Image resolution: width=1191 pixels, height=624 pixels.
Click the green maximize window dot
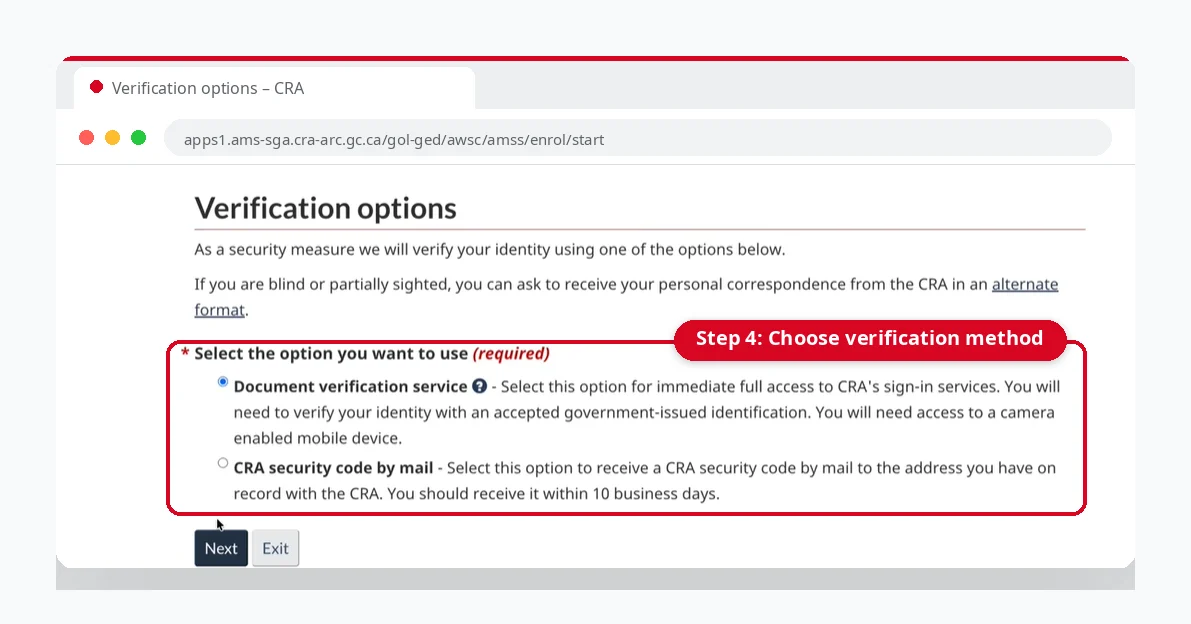point(138,137)
